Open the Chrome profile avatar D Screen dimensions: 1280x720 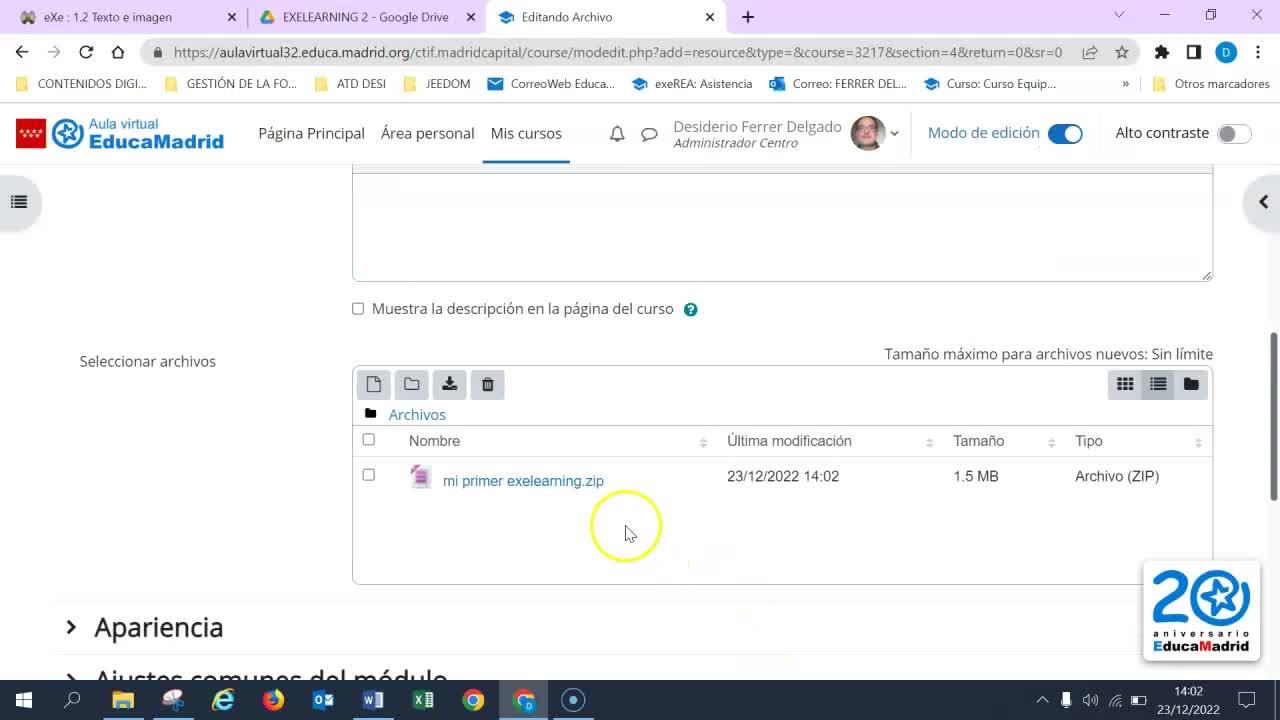coord(1226,52)
